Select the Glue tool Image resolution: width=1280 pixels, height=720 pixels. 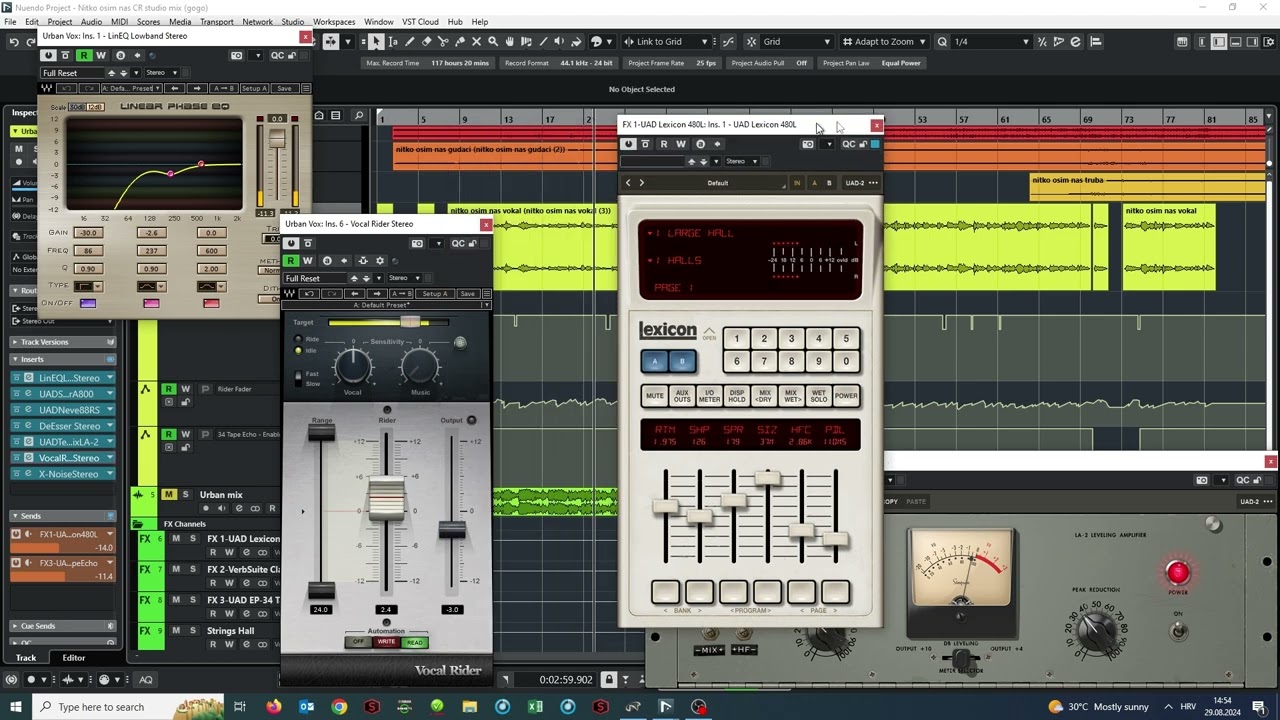pyautogui.click(x=460, y=42)
